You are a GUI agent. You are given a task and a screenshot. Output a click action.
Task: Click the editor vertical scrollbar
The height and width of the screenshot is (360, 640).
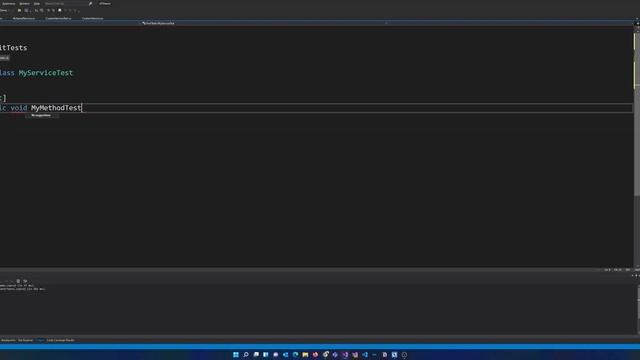coord(636,147)
